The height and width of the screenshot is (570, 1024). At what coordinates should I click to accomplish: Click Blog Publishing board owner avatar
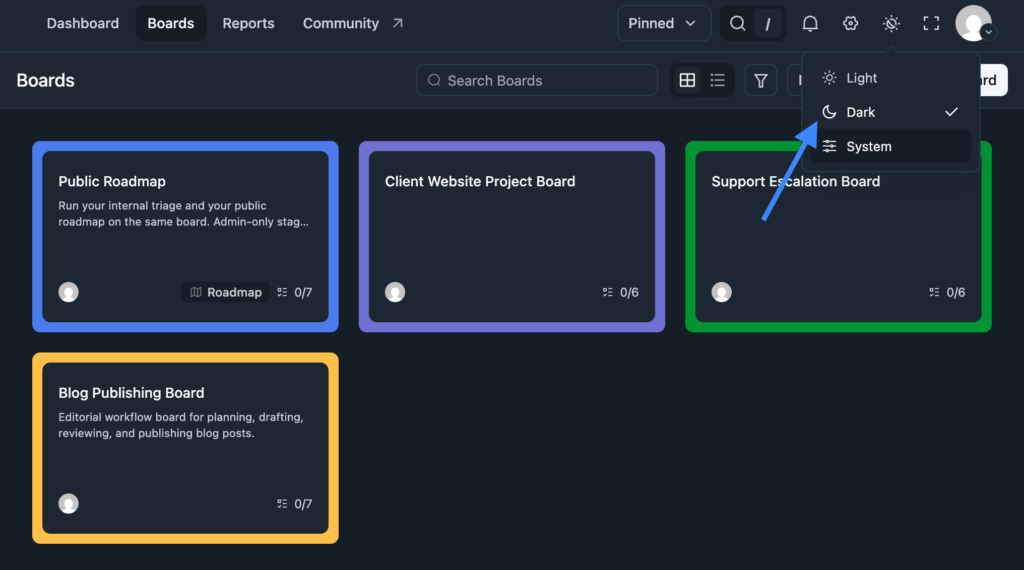click(69, 503)
